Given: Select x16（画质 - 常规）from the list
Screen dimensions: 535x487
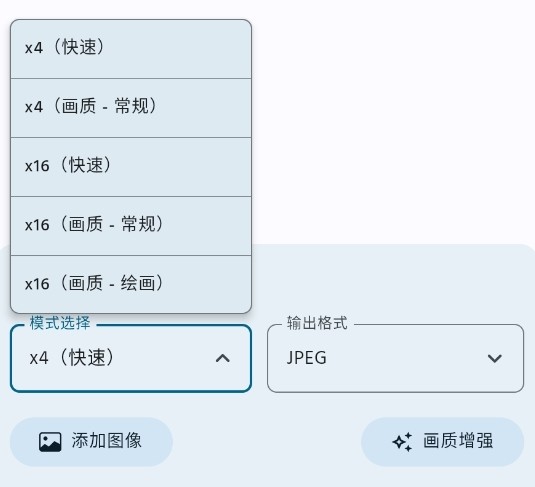Looking at the screenshot, I should tap(131, 226).
